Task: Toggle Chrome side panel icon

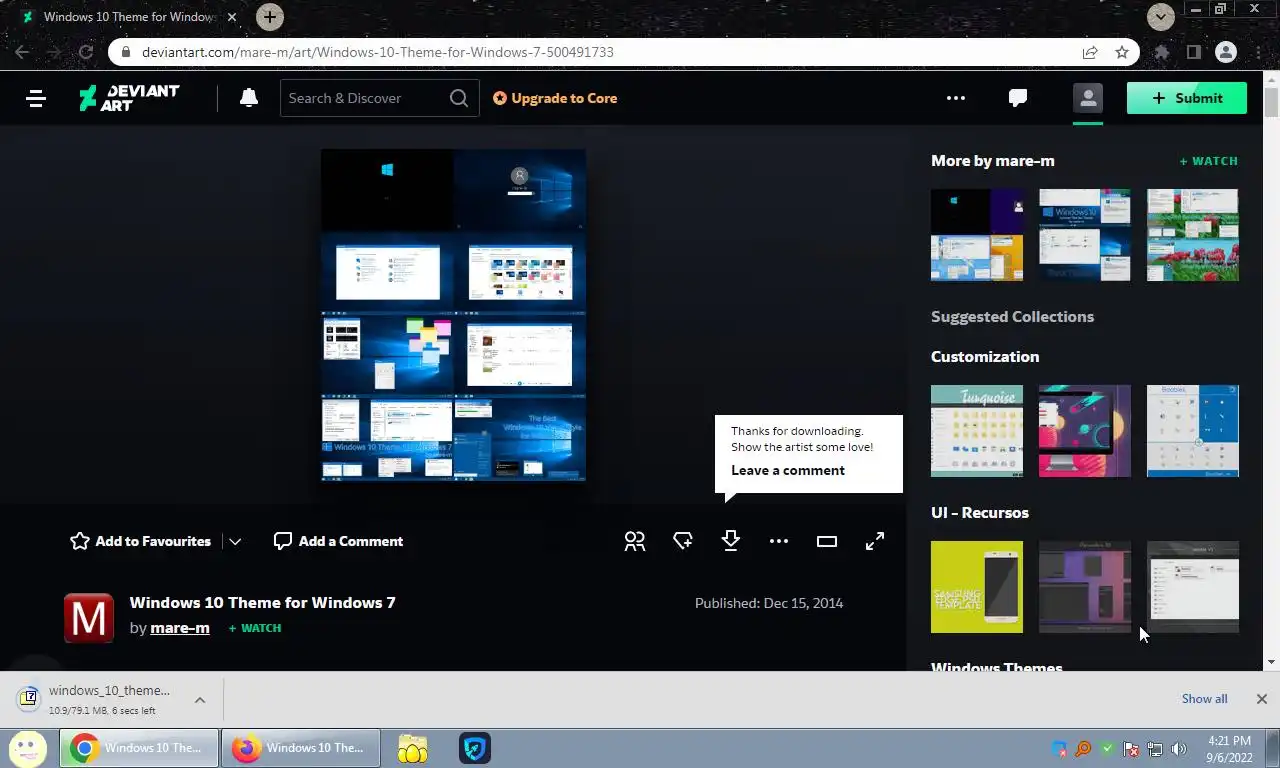Action: [1193, 52]
